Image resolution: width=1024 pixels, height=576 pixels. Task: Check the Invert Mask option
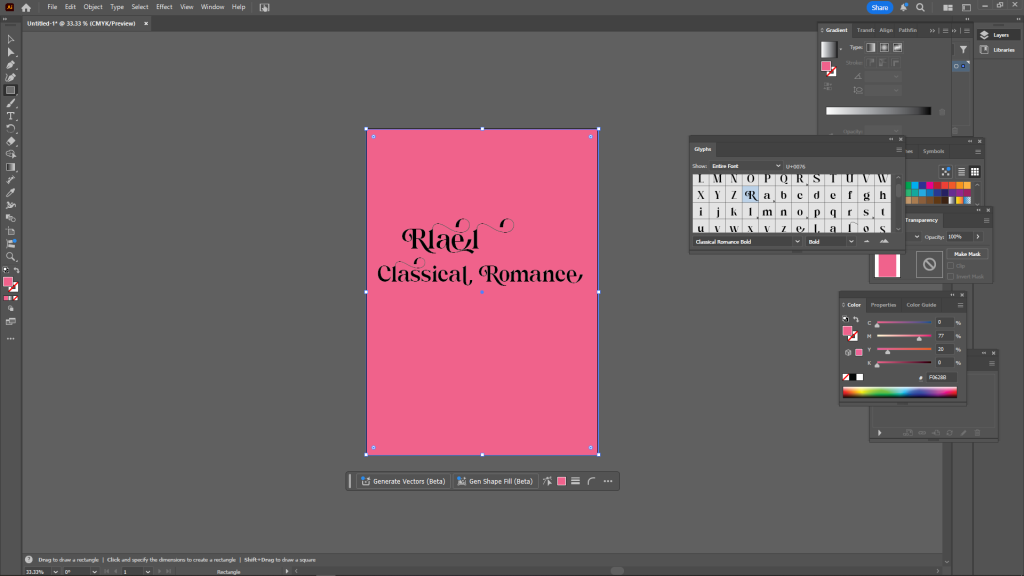(x=950, y=277)
